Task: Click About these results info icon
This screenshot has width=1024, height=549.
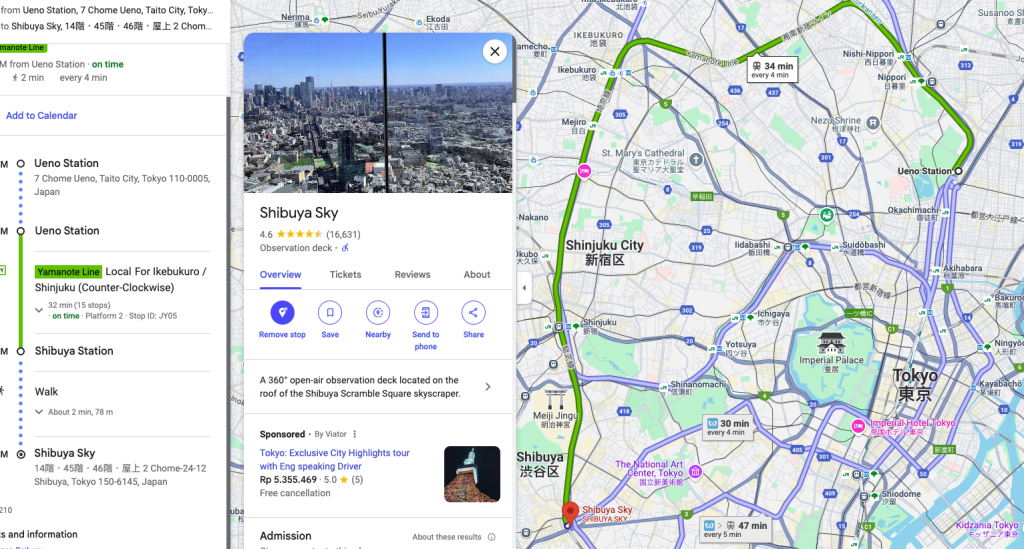Action: (x=491, y=537)
